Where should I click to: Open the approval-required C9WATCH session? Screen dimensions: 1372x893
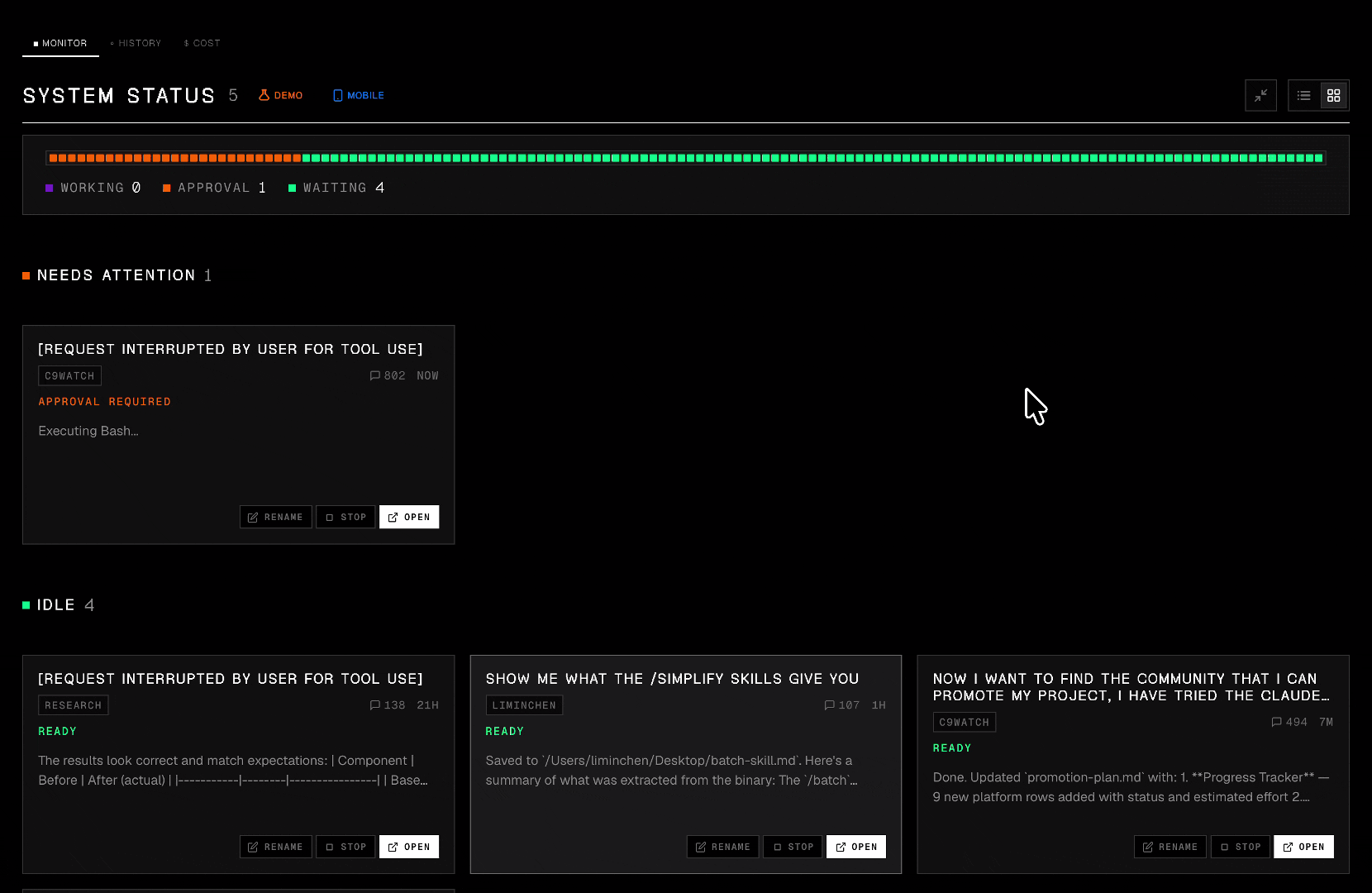pyautogui.click(x=409, y=517)
